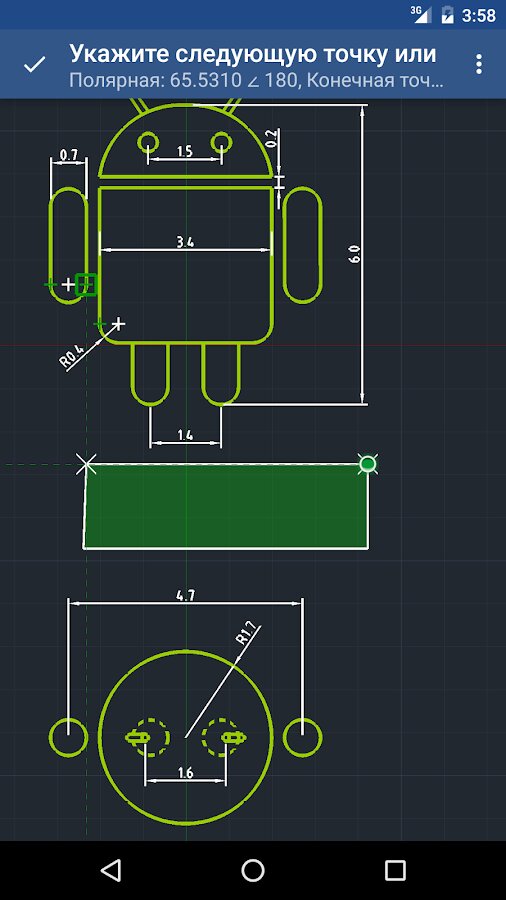This screenshot has height=900, width=506.
Task: Check the battery status icon
Action: pos(447,14)
